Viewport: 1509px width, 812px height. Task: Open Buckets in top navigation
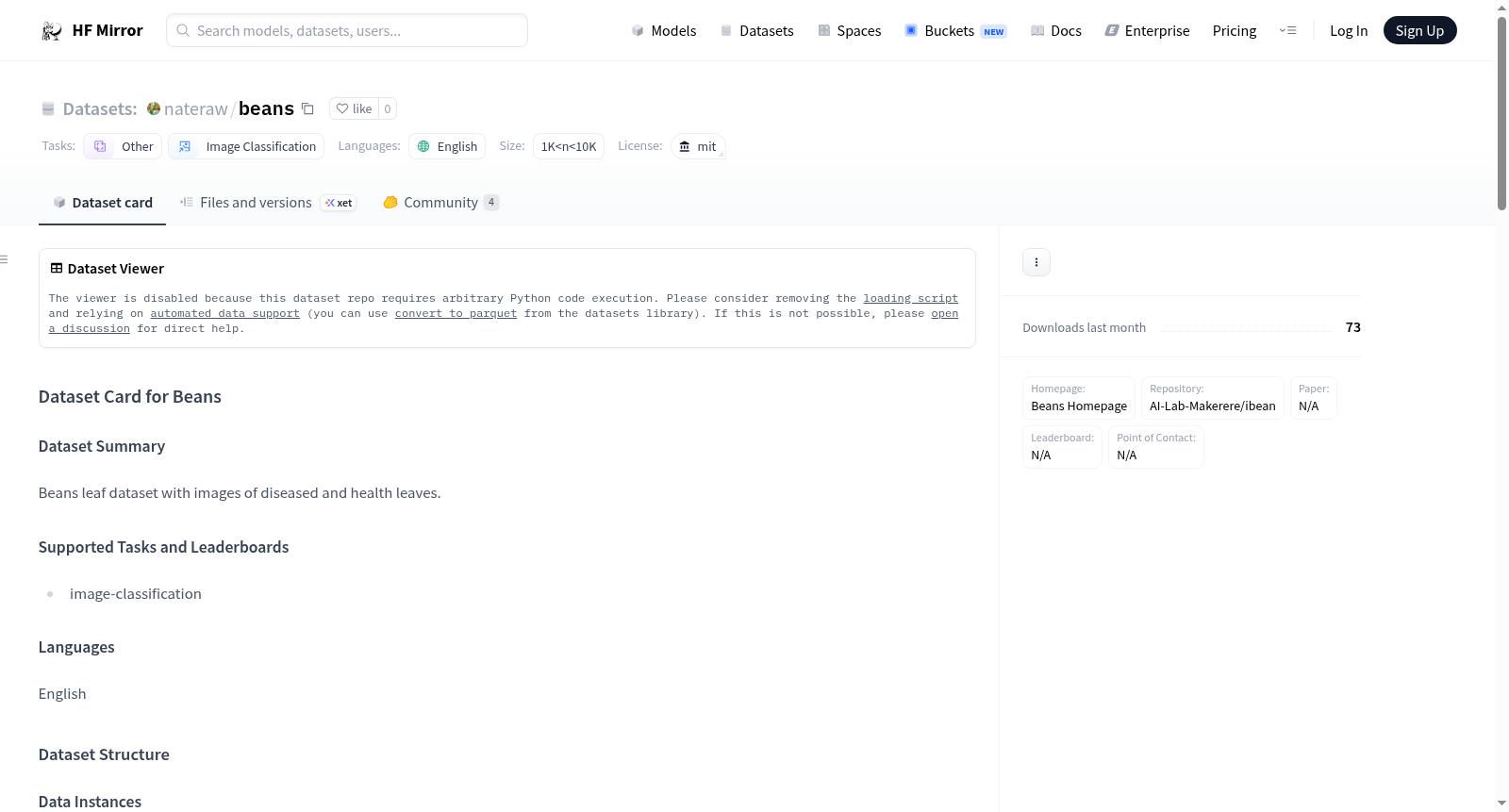pos(955,30)
